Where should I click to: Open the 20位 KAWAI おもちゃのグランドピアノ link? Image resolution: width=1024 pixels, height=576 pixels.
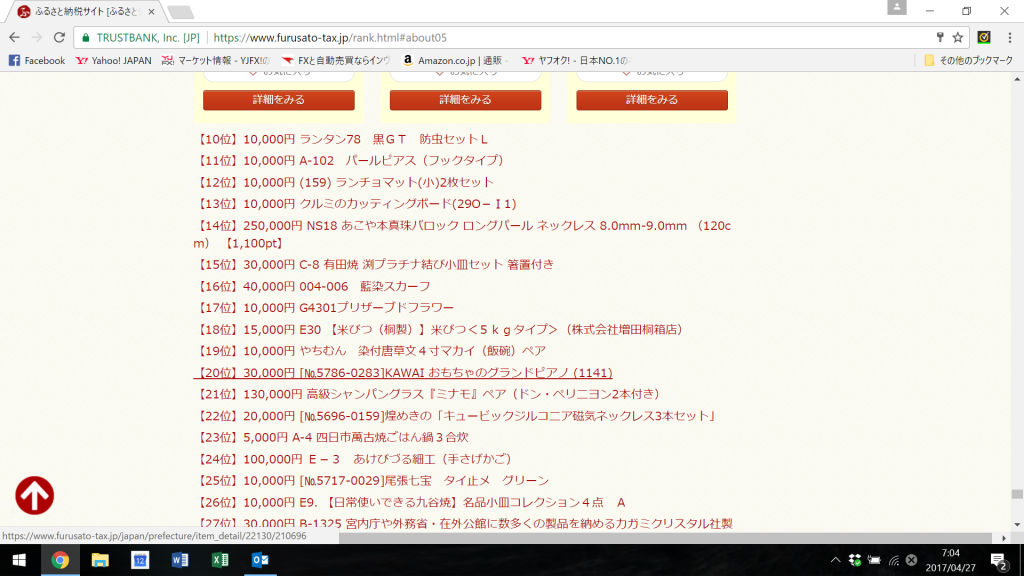pos(405,373)
